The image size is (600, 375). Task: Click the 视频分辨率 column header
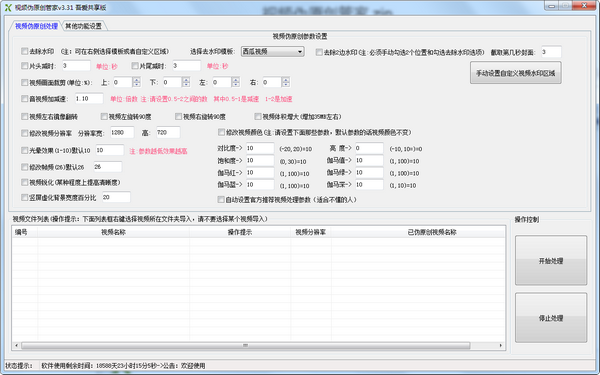[311, 232]
